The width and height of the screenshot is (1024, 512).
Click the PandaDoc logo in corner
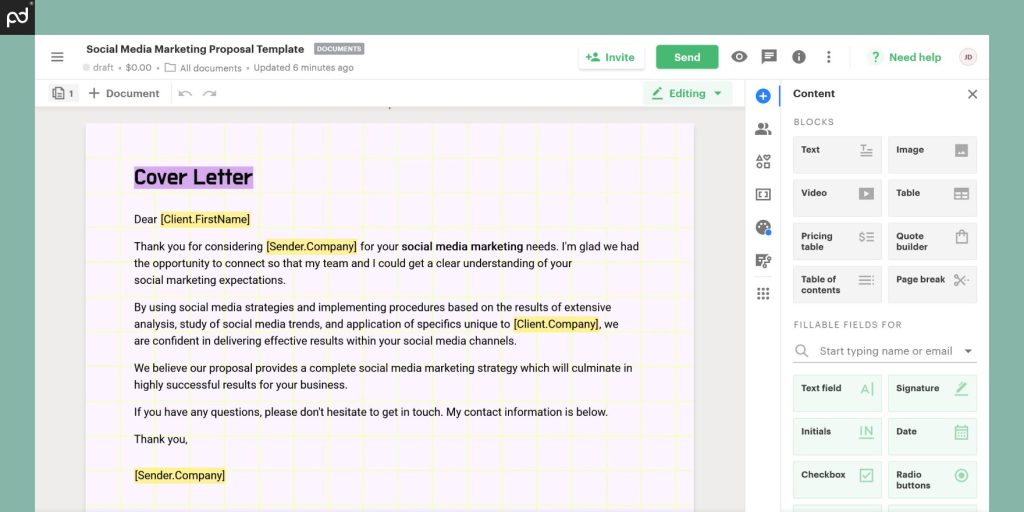[x=18, y=17]
